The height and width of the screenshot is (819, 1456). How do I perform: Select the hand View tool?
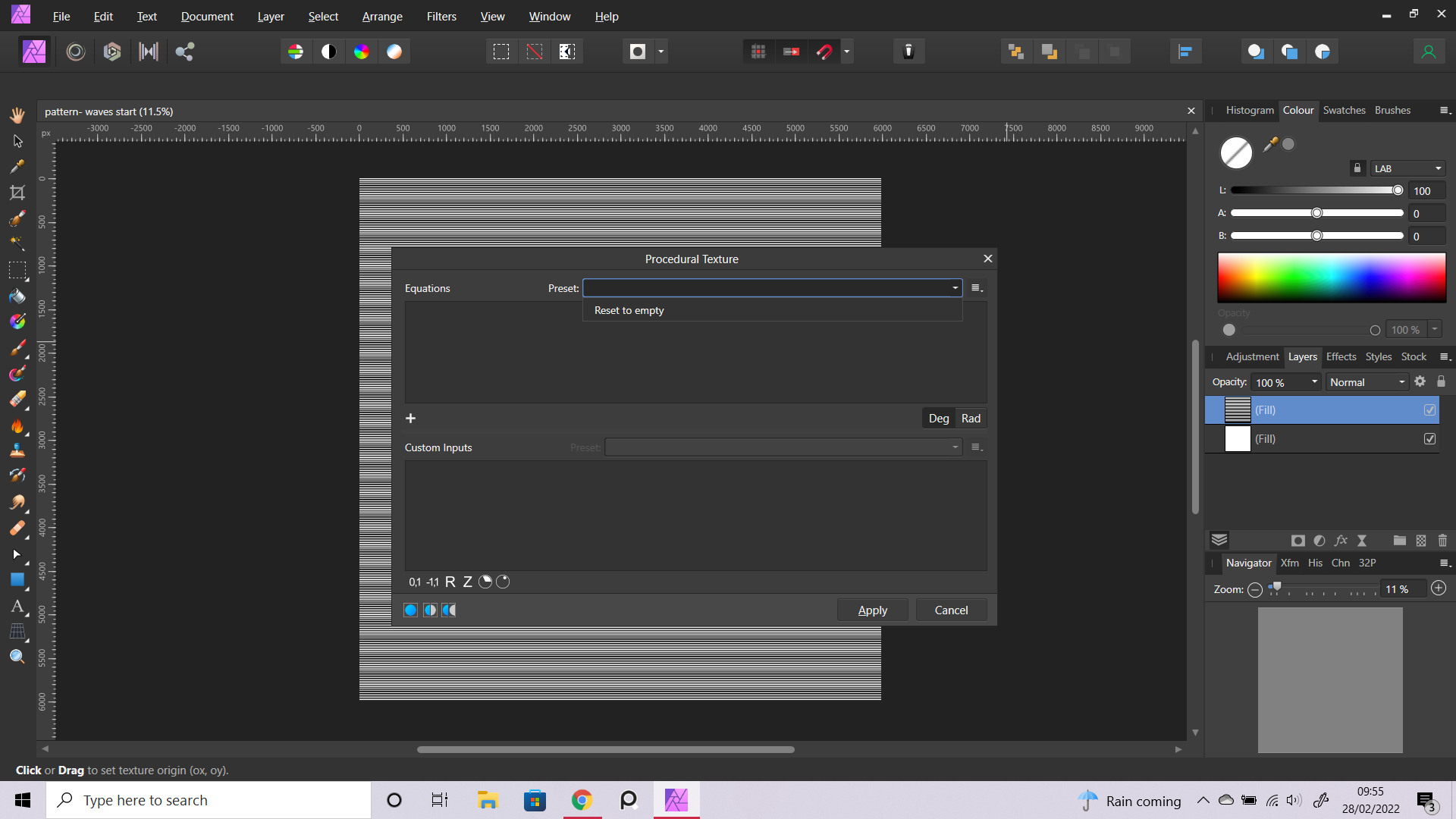point(17,115)
